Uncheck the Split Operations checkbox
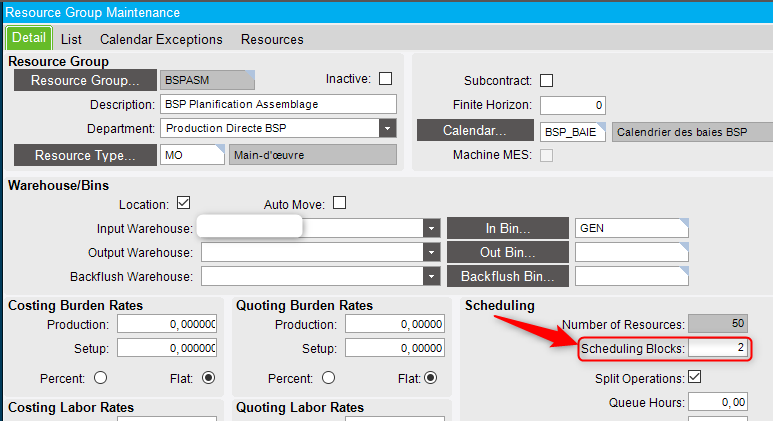Screen dimensions: 773x421 pos(695,377)
